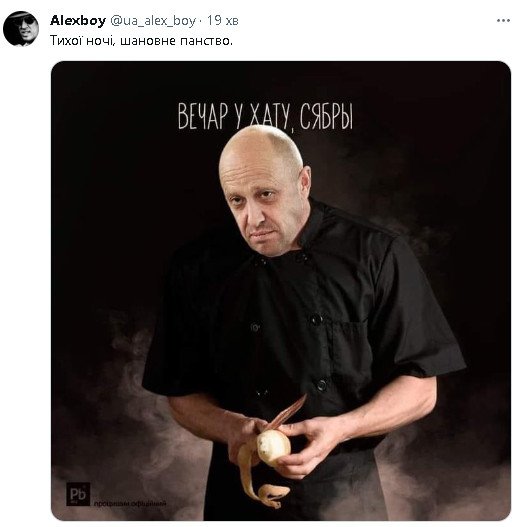Viewport: 517px width, 527px height.
Task: Open Alexboy's profile via the display name
Action: click(x=78, y=21)
